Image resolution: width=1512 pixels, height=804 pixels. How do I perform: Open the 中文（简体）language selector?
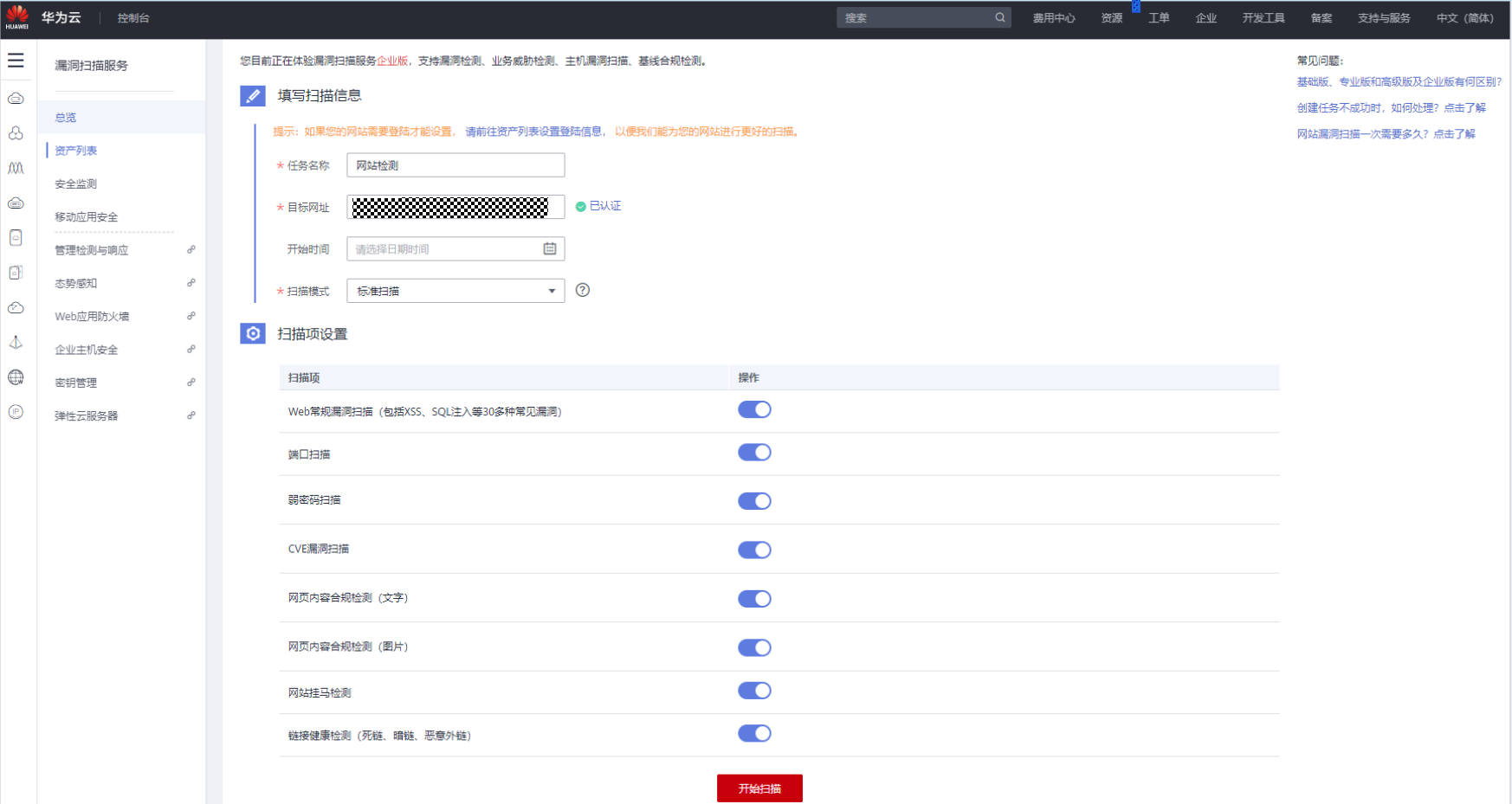pos(1464,18)
